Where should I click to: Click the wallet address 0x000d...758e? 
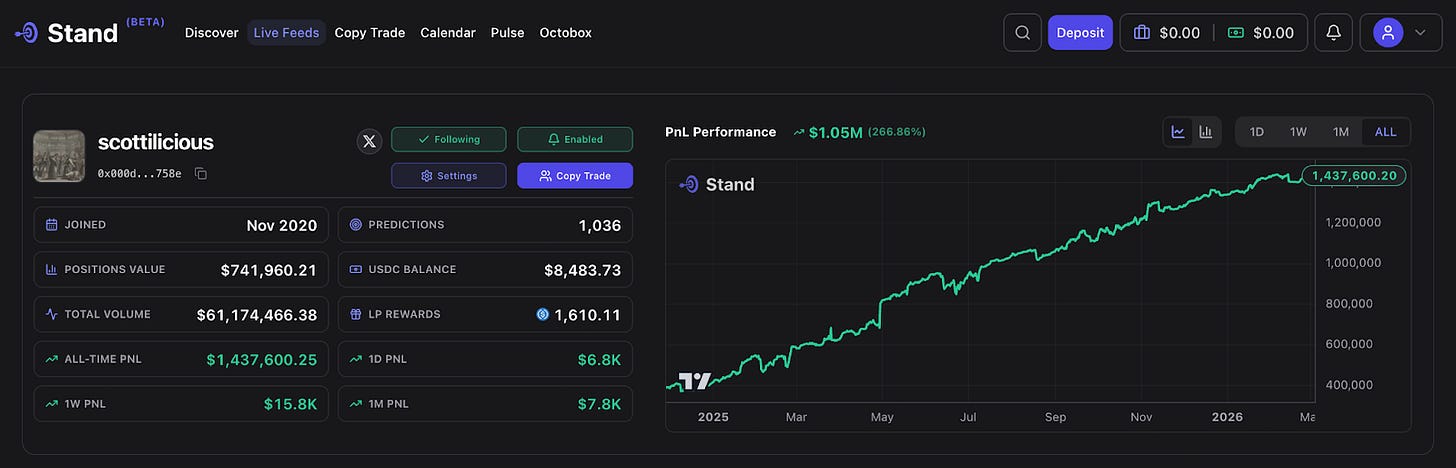(140, 174)
